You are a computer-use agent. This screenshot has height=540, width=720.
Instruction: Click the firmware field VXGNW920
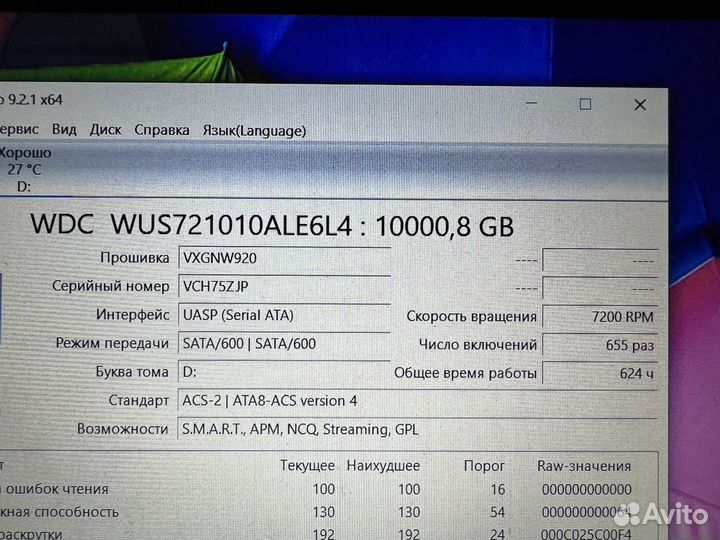(284, 258)
